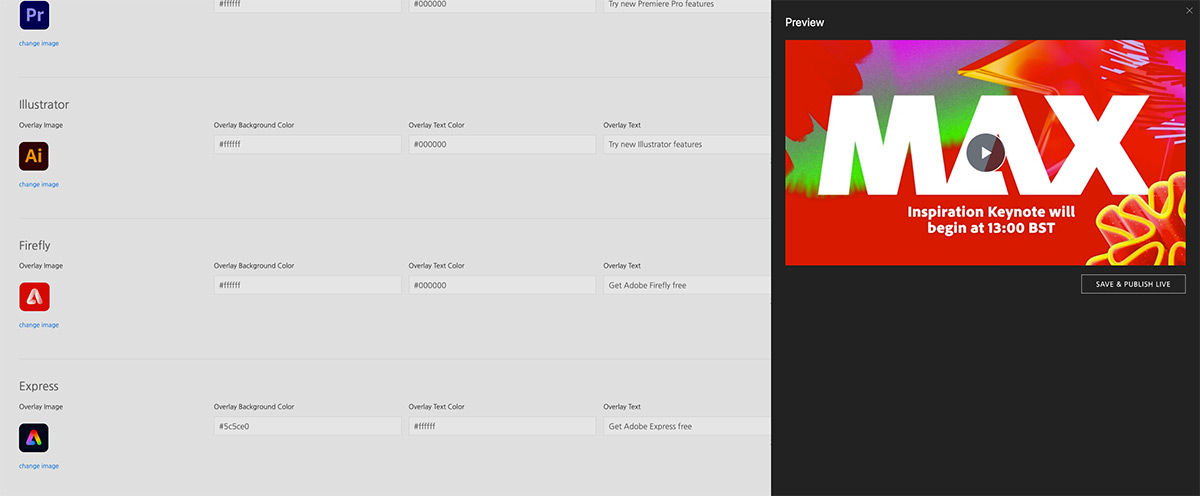Click change image link under Express
1200x496 pixels.
[39, 466]
